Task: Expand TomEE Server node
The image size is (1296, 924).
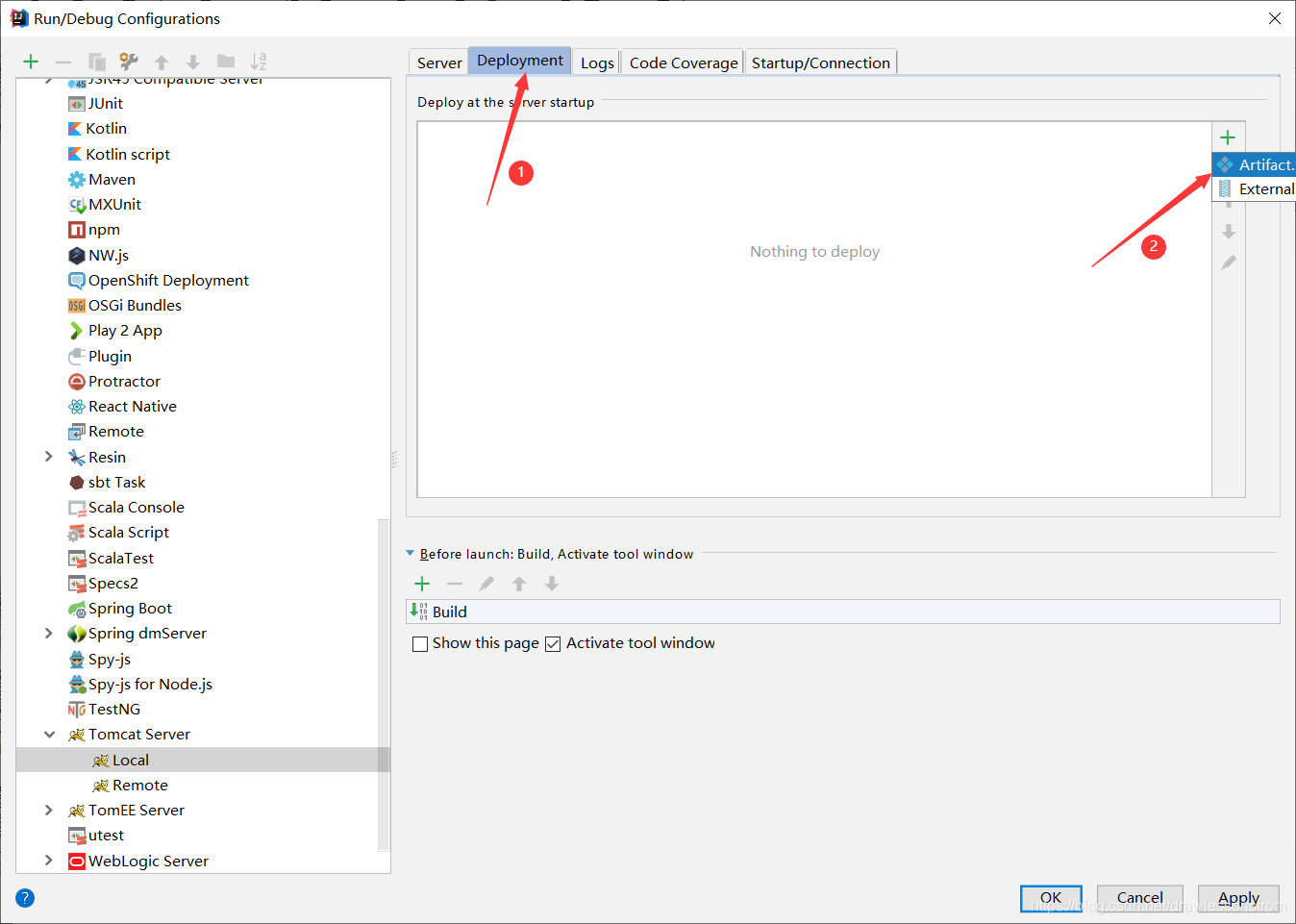Action: pos(49,810)
